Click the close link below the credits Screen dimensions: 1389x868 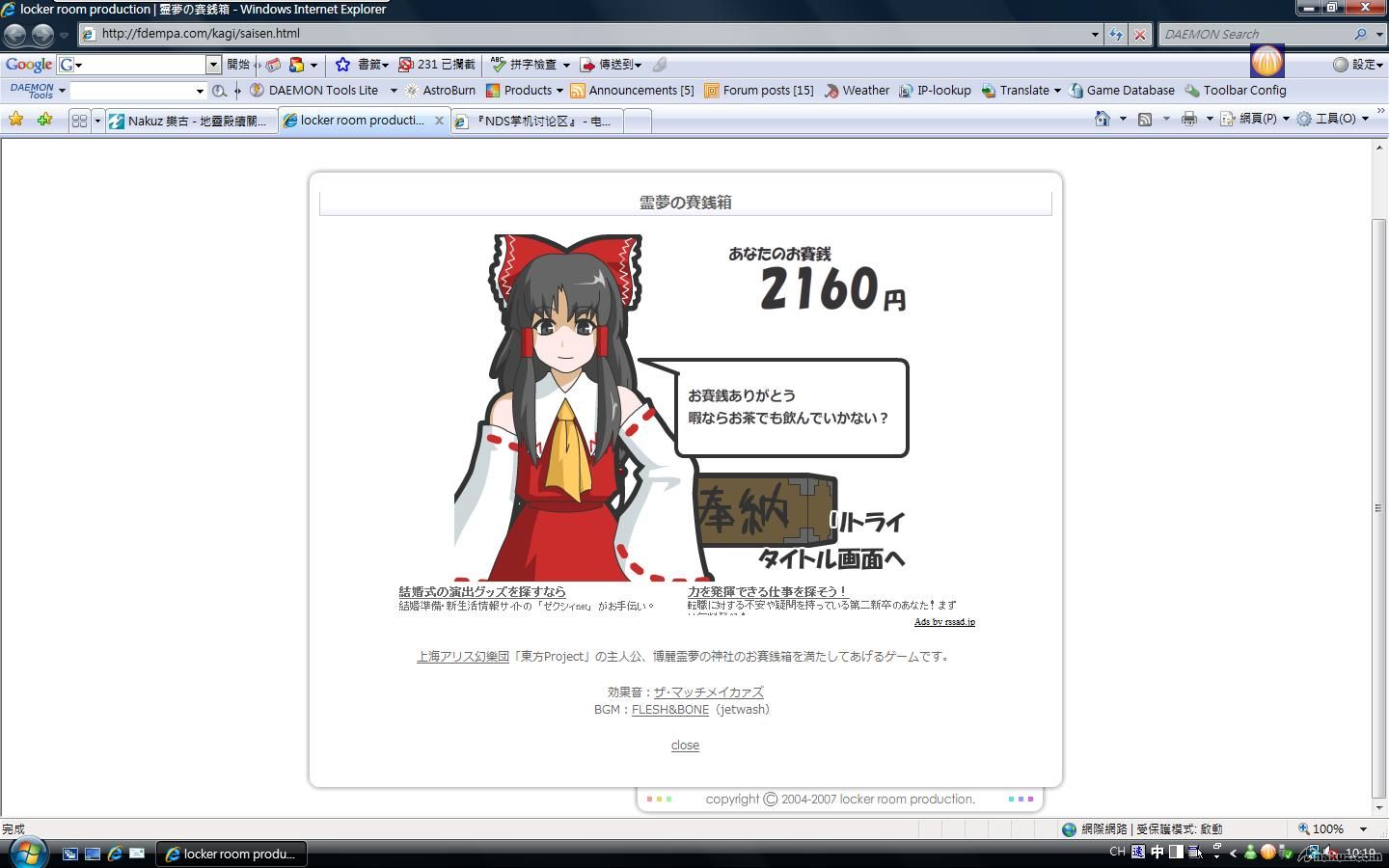click(x=685, y=746)
